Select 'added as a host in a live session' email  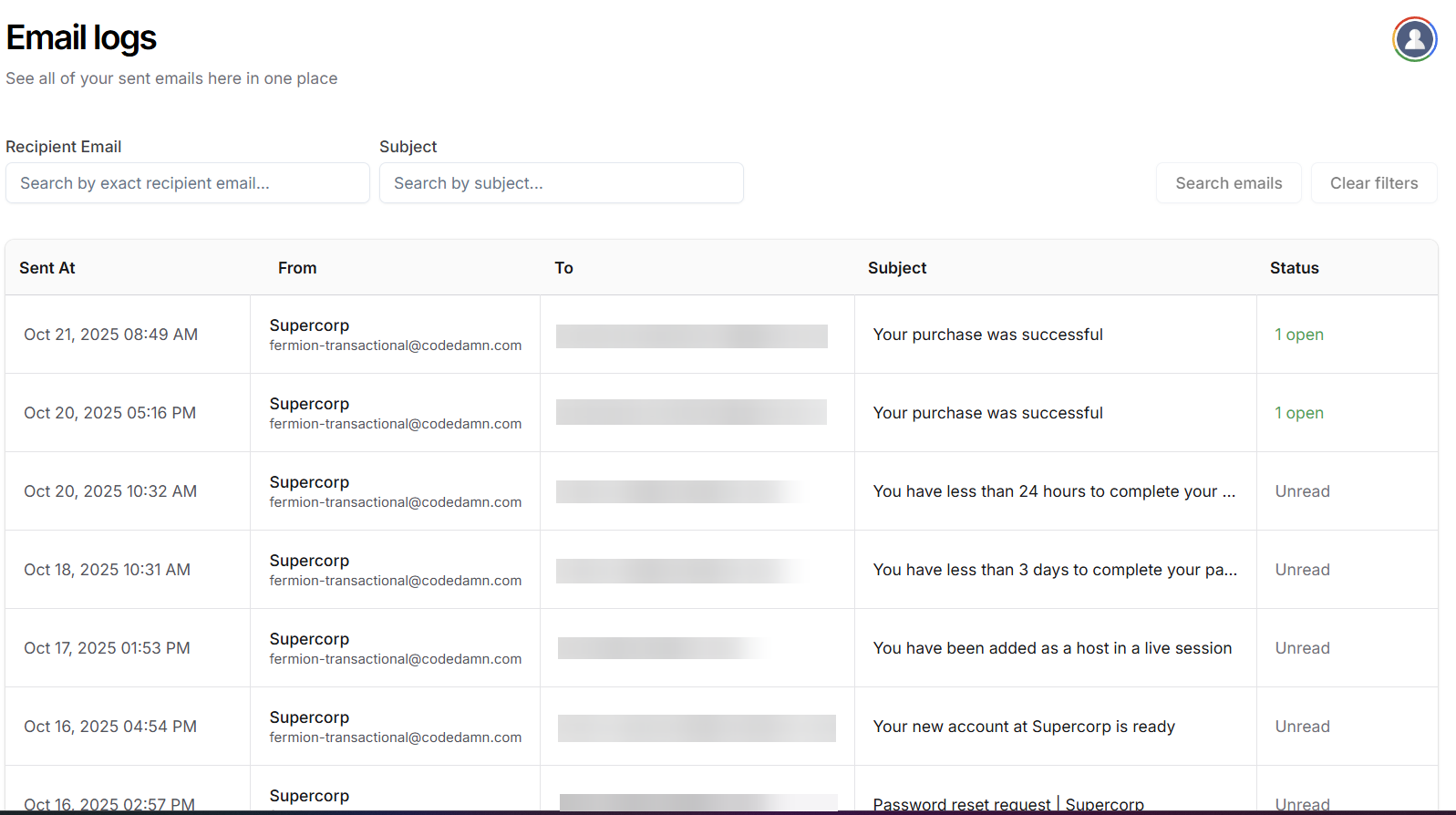coord(1052,648)
